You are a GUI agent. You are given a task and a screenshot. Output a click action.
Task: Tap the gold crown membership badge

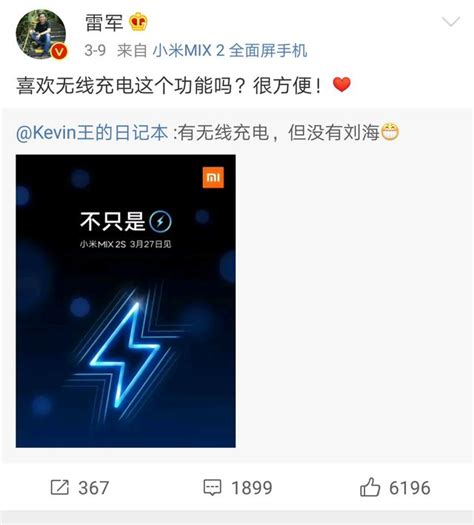pos(138,22)
